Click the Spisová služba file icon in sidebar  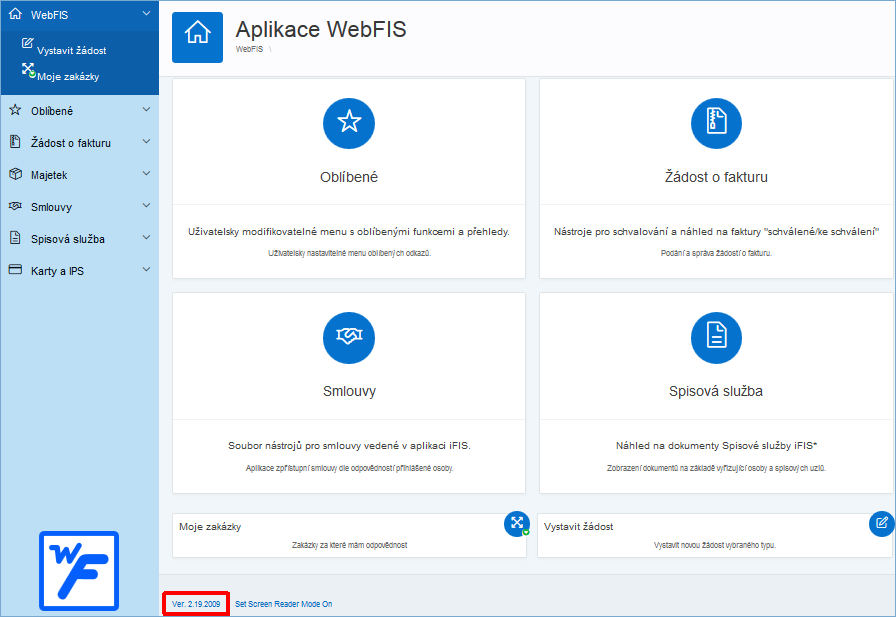(15, 238)
